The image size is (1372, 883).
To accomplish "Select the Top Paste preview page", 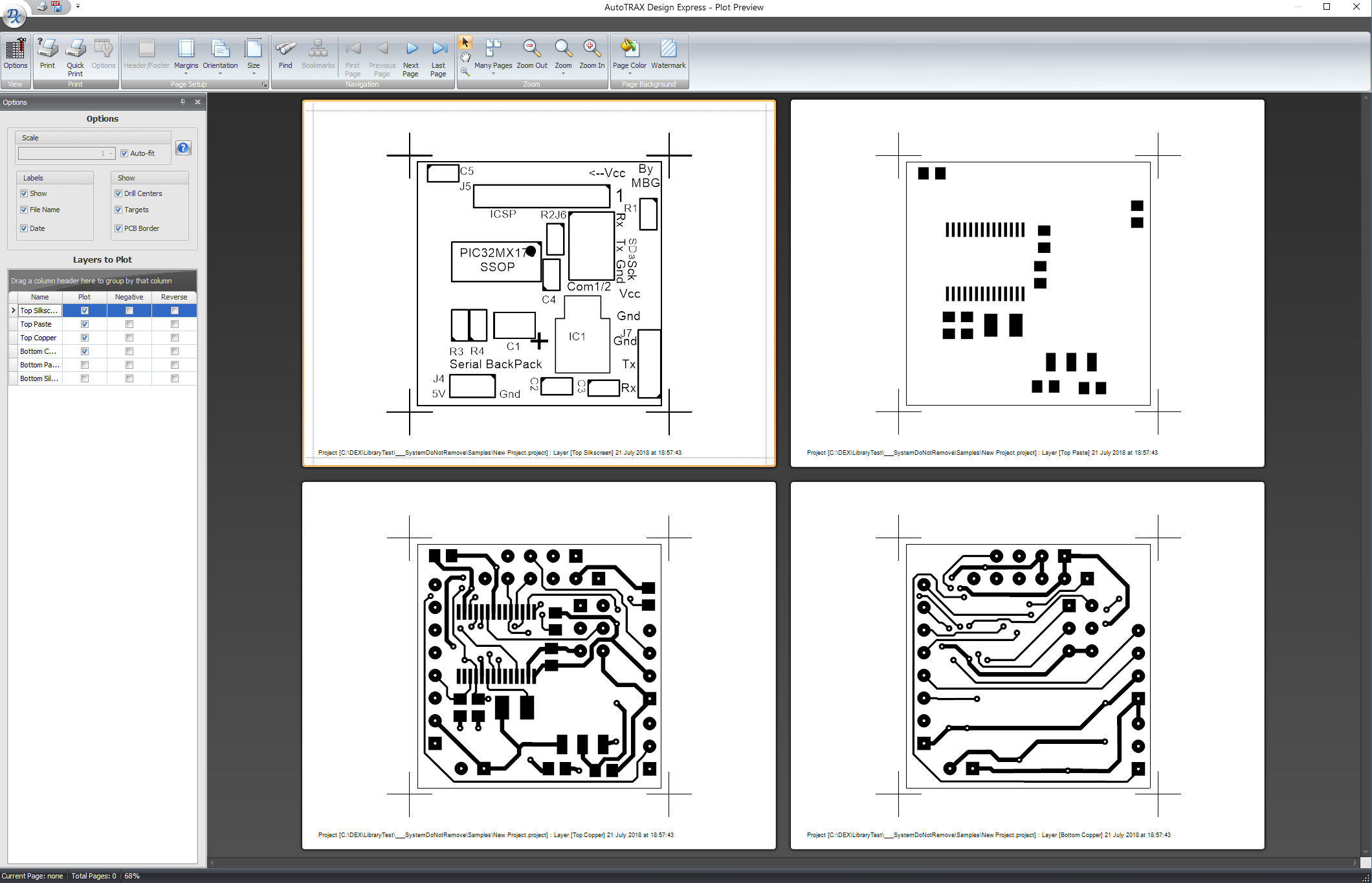I will (1027, 283).
